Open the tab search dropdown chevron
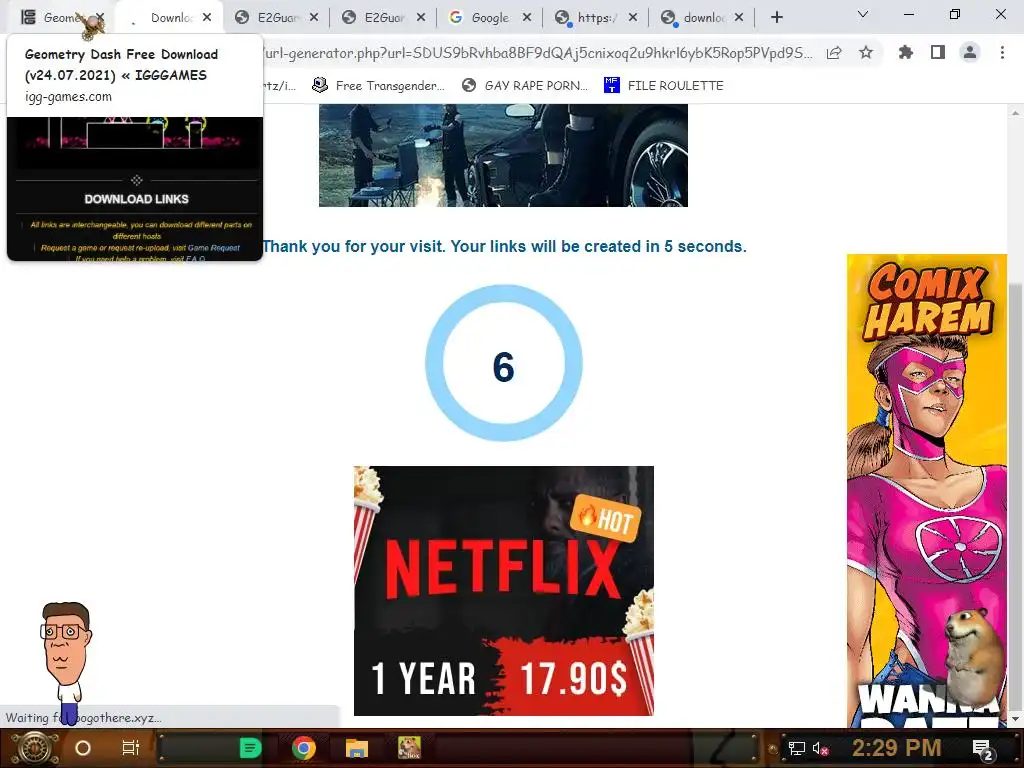Screen dimensions: 1024x768 pyautogui.click(x=863, y=14)
